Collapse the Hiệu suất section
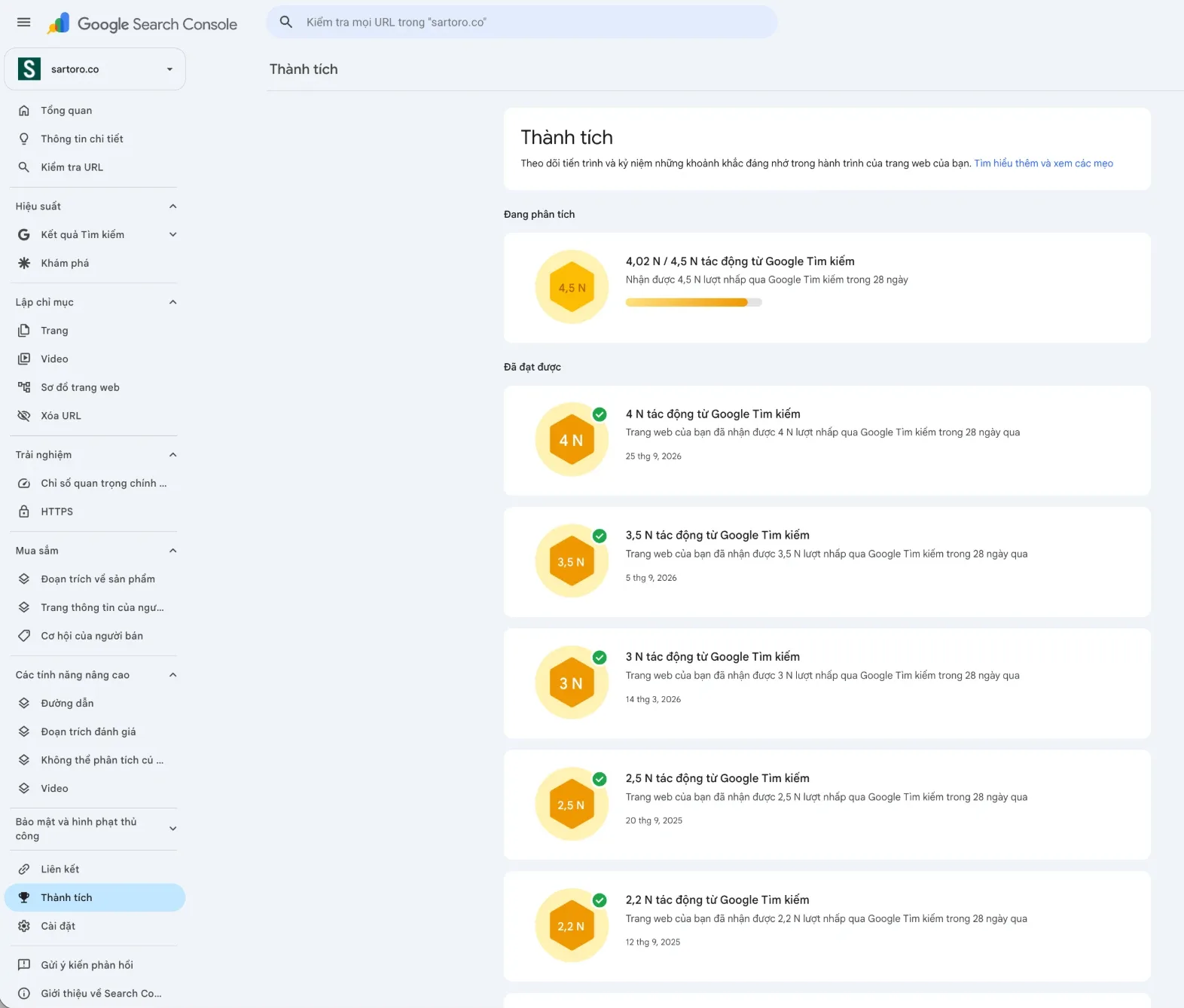1184x1008 pixels. [173, 206]
